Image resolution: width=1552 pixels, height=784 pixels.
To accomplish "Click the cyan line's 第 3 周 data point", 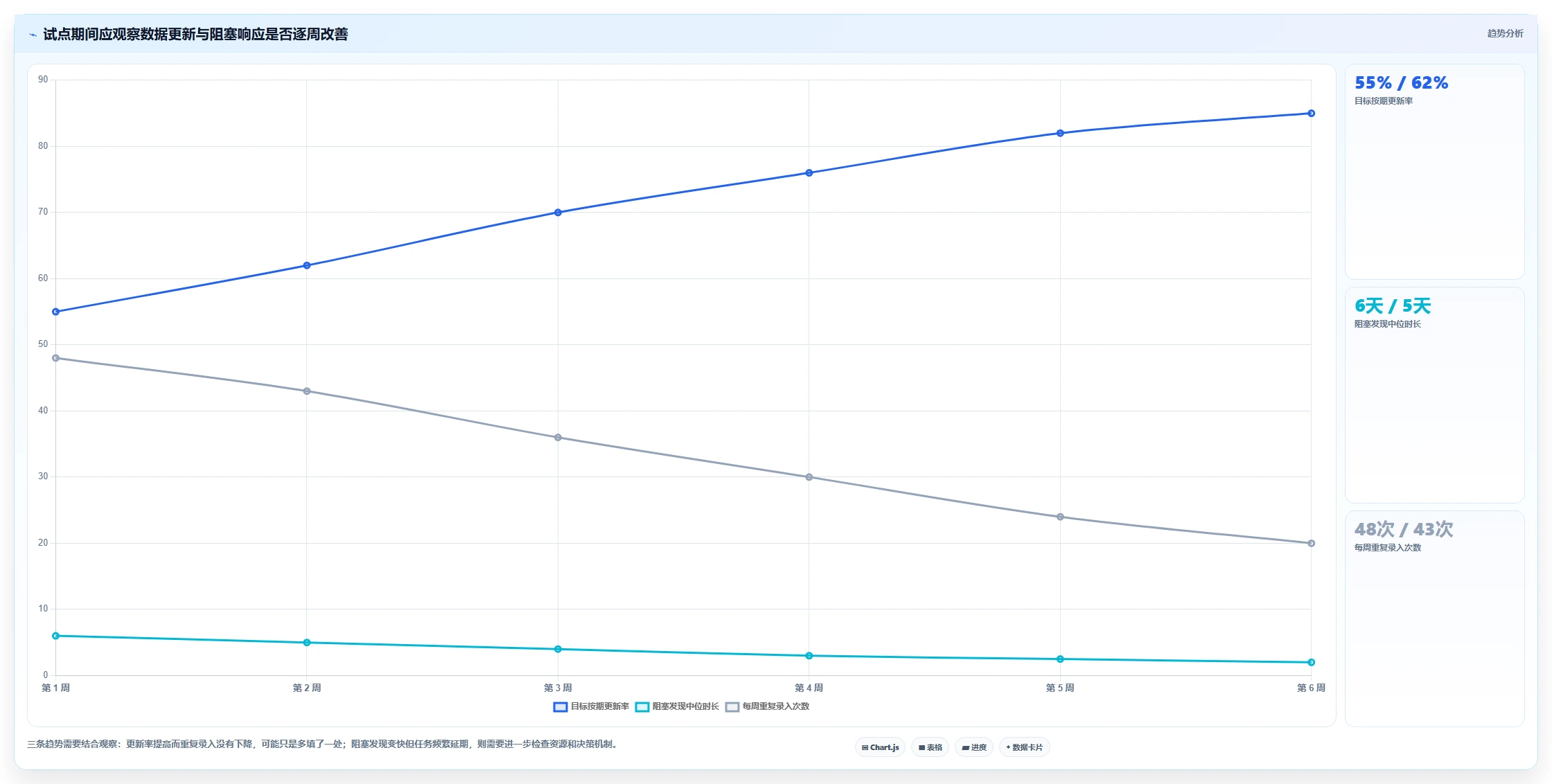I will tap(558, 649).
